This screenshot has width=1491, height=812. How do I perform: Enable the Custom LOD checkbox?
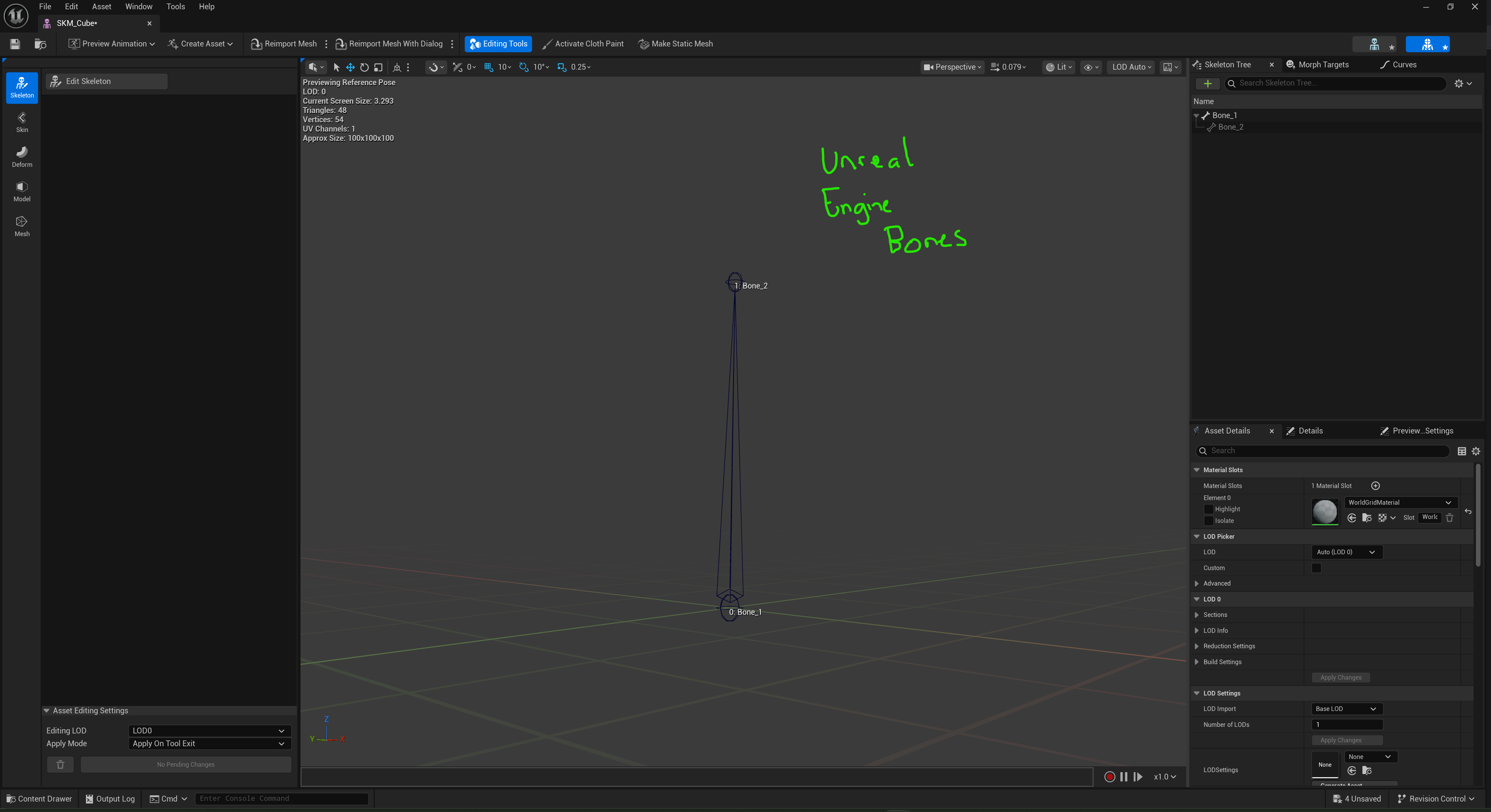pyautogui.click(x=1316, y=568)
